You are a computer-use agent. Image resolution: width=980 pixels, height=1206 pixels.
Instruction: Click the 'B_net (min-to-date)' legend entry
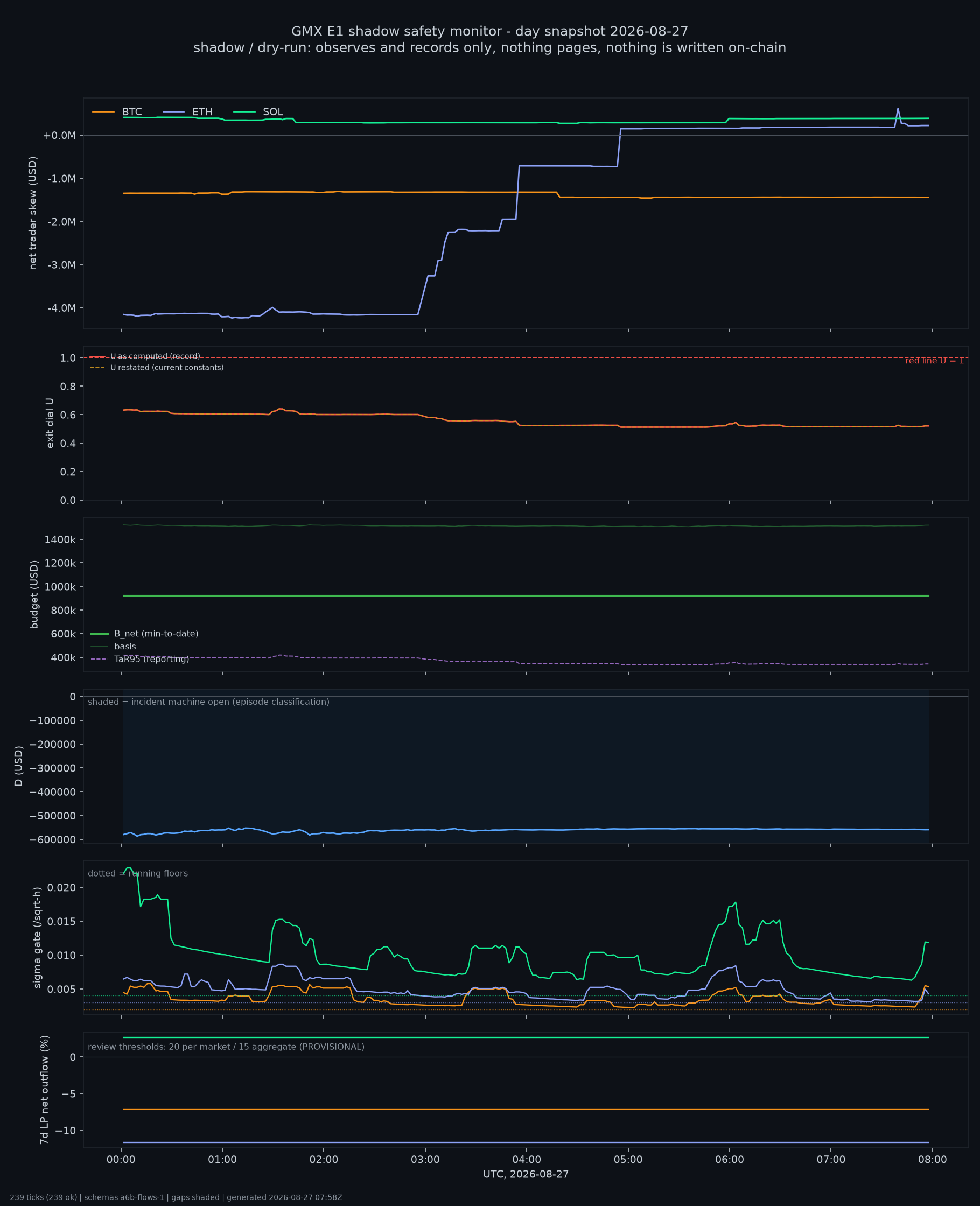144,634
